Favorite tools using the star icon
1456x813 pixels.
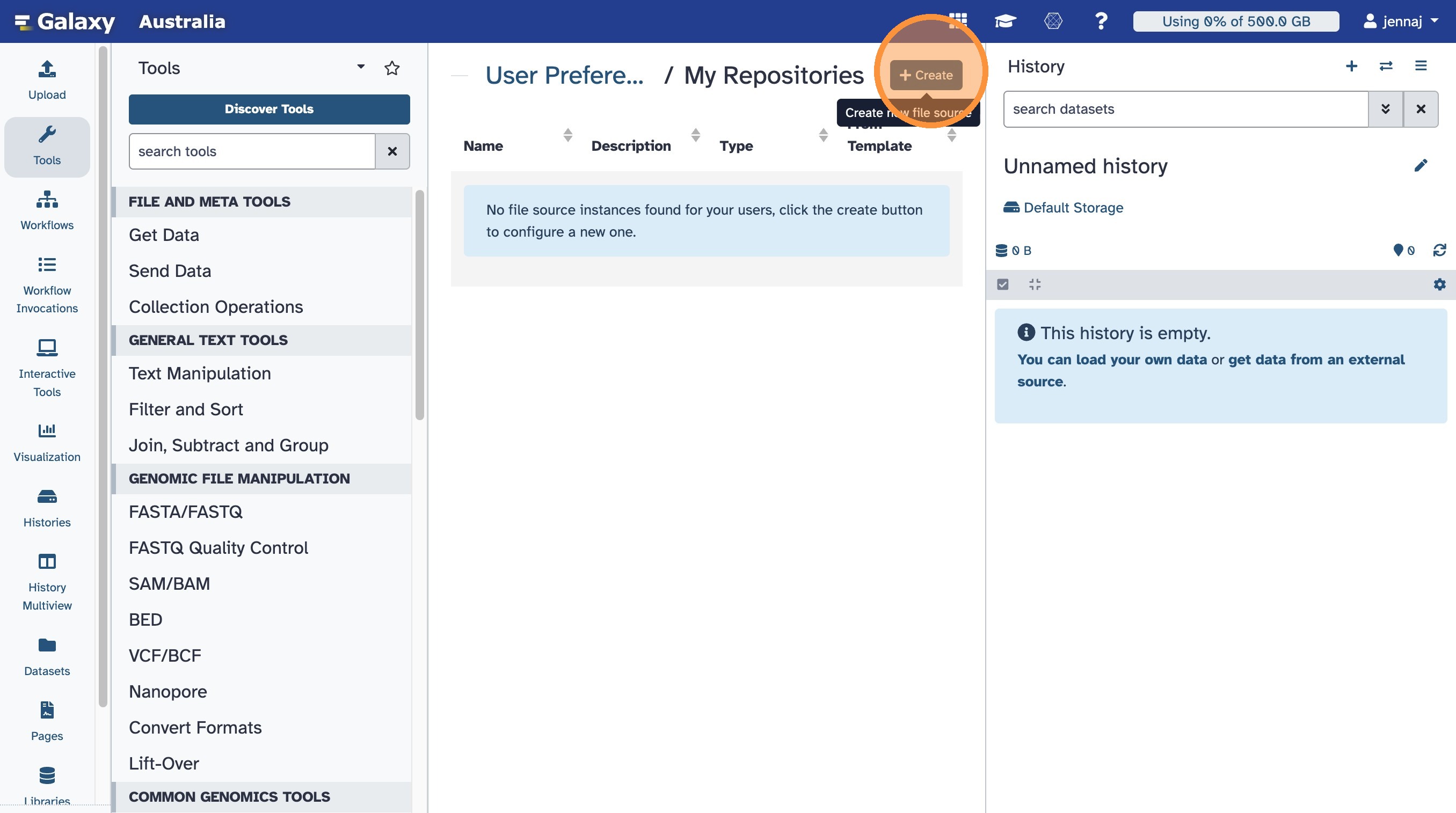point(392,68)
